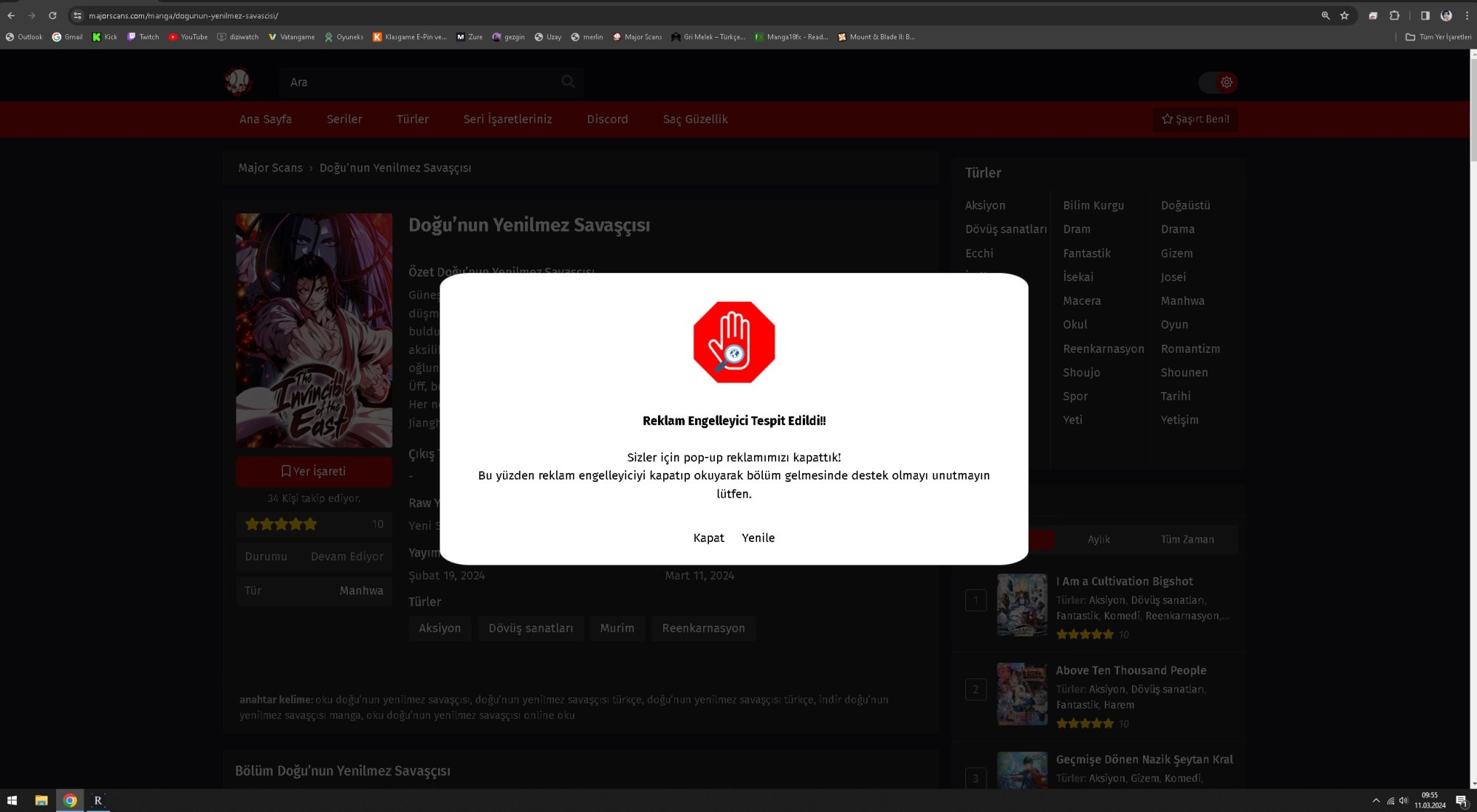Click the search magnifier icon
The image size is (1477, 812).
click(568, 82)
